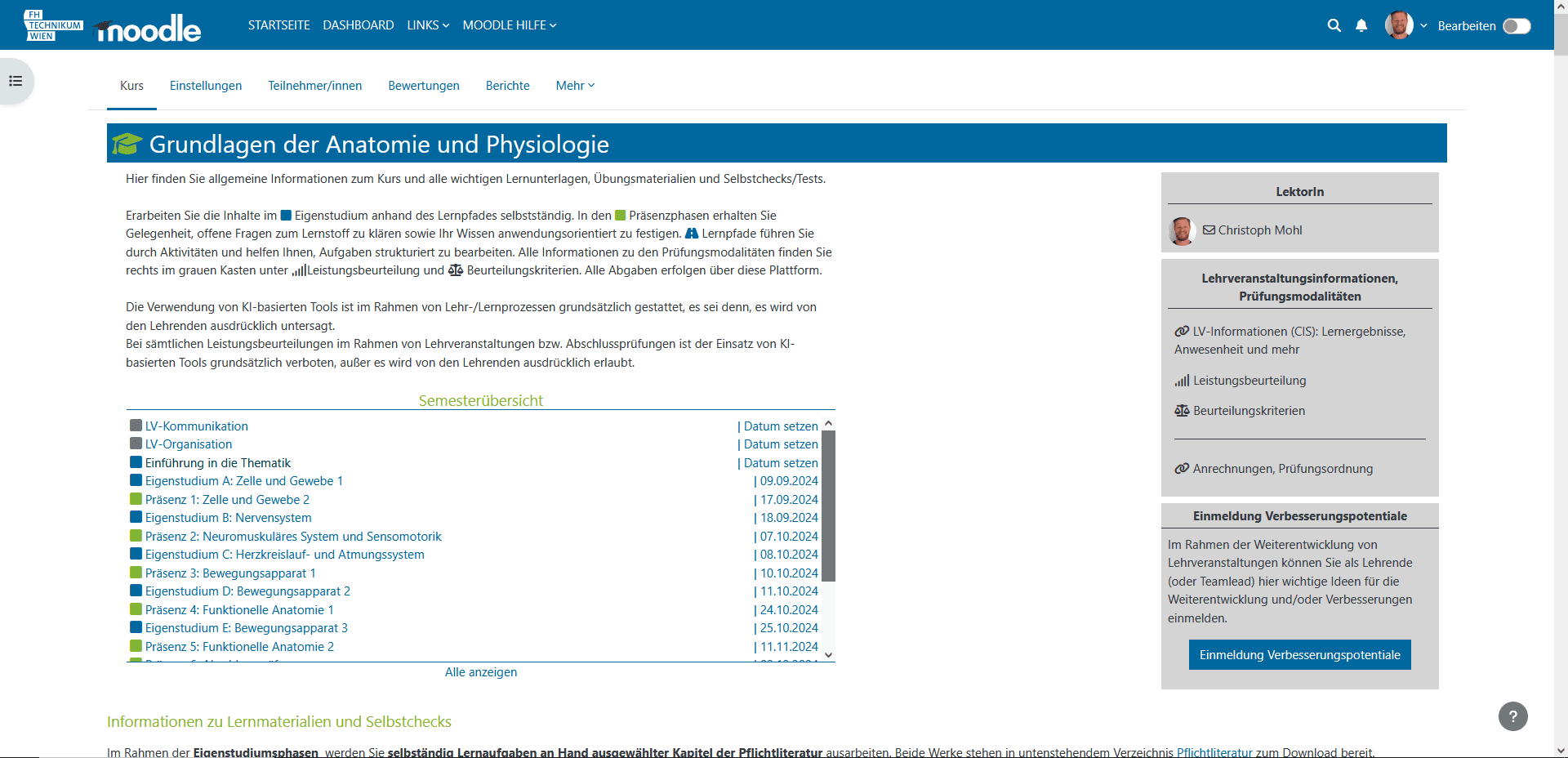
Task: Open notifications bell icon
Action: [x=1361, y=25]
